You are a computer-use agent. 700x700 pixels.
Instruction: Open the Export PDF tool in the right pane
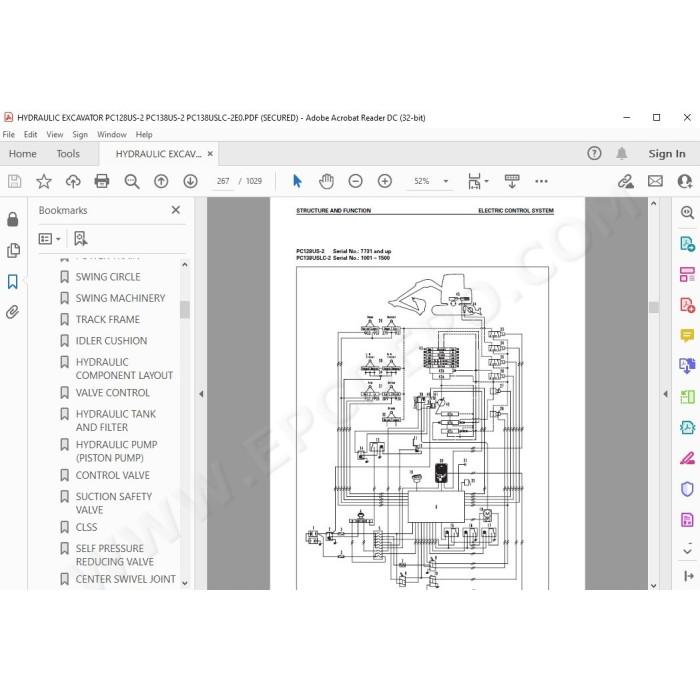click(687, 244)
